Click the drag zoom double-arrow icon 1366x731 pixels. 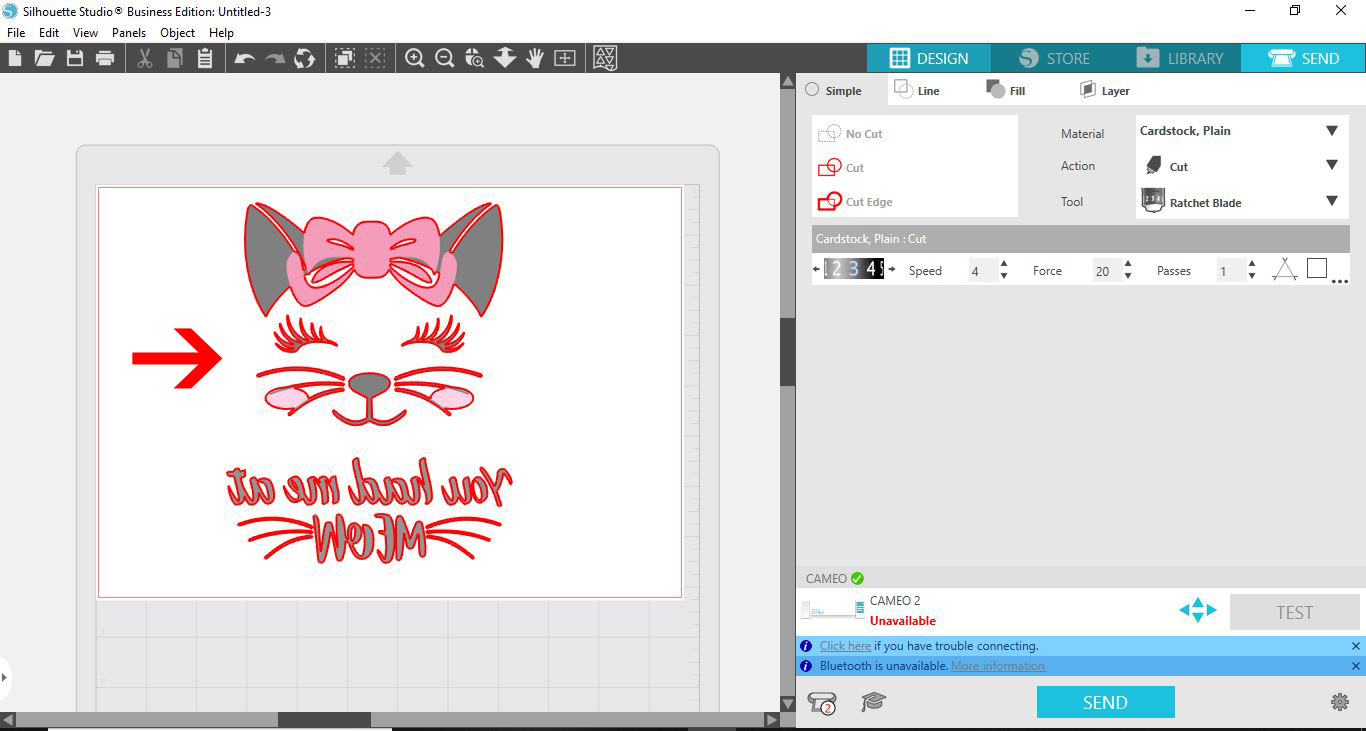pos(505,58)
